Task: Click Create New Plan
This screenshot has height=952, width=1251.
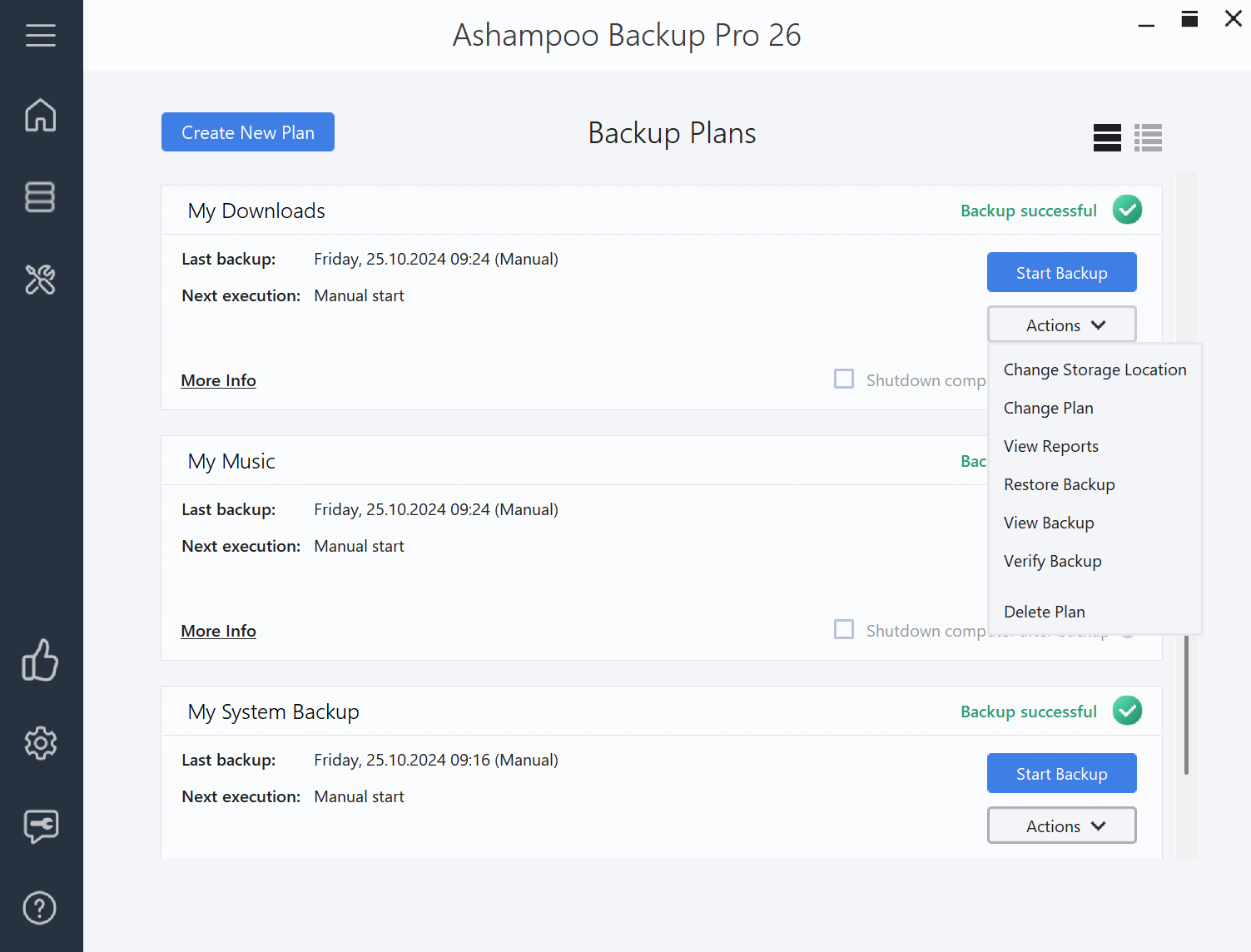Action: coord(247,131)
